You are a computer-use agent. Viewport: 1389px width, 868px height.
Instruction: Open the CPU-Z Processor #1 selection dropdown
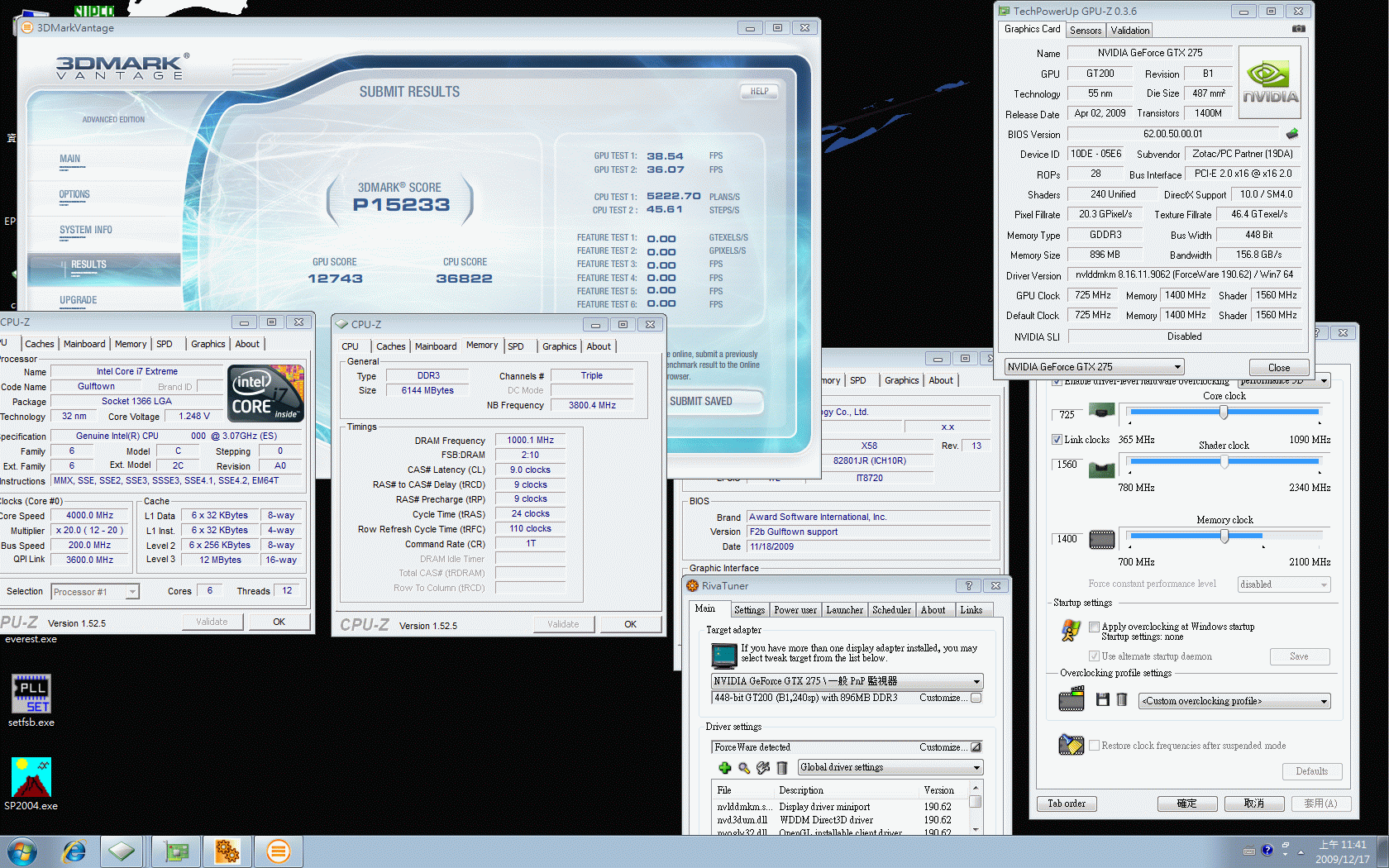pos(95,592)
